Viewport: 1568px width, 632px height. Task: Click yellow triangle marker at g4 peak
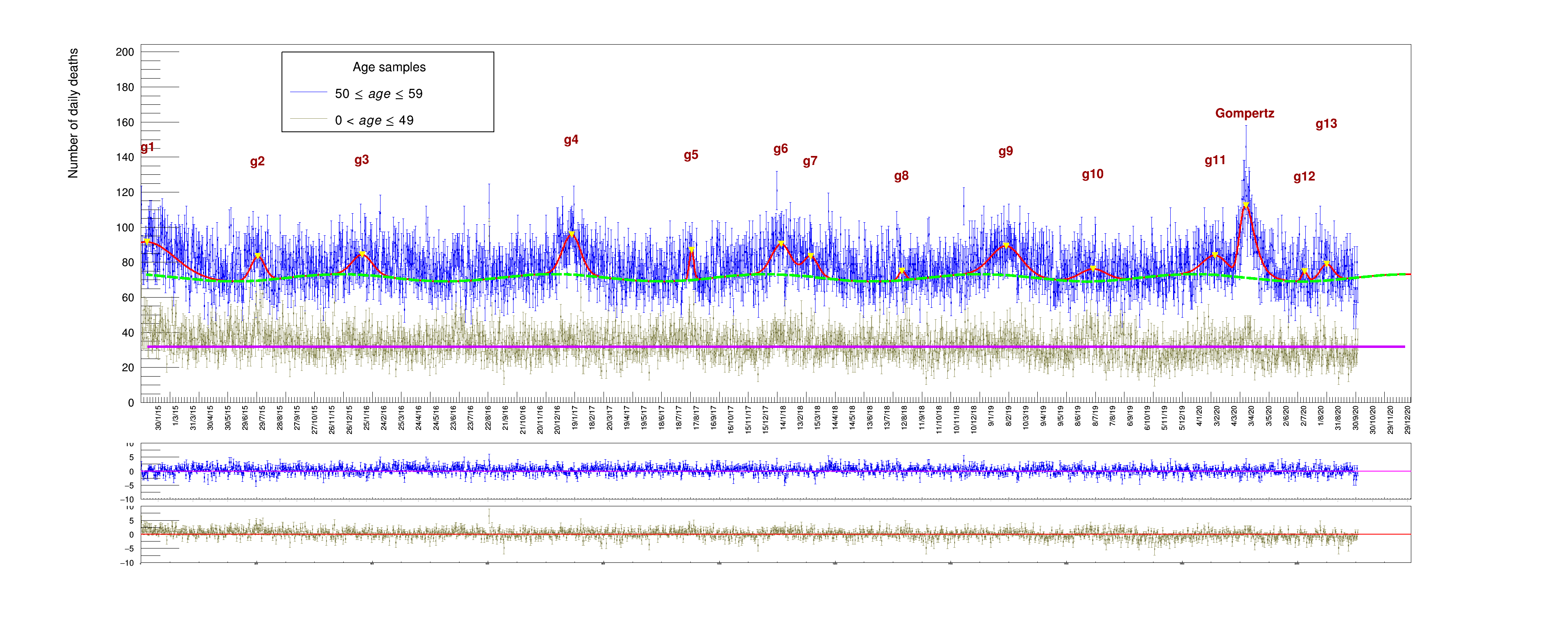coord(571,234)
